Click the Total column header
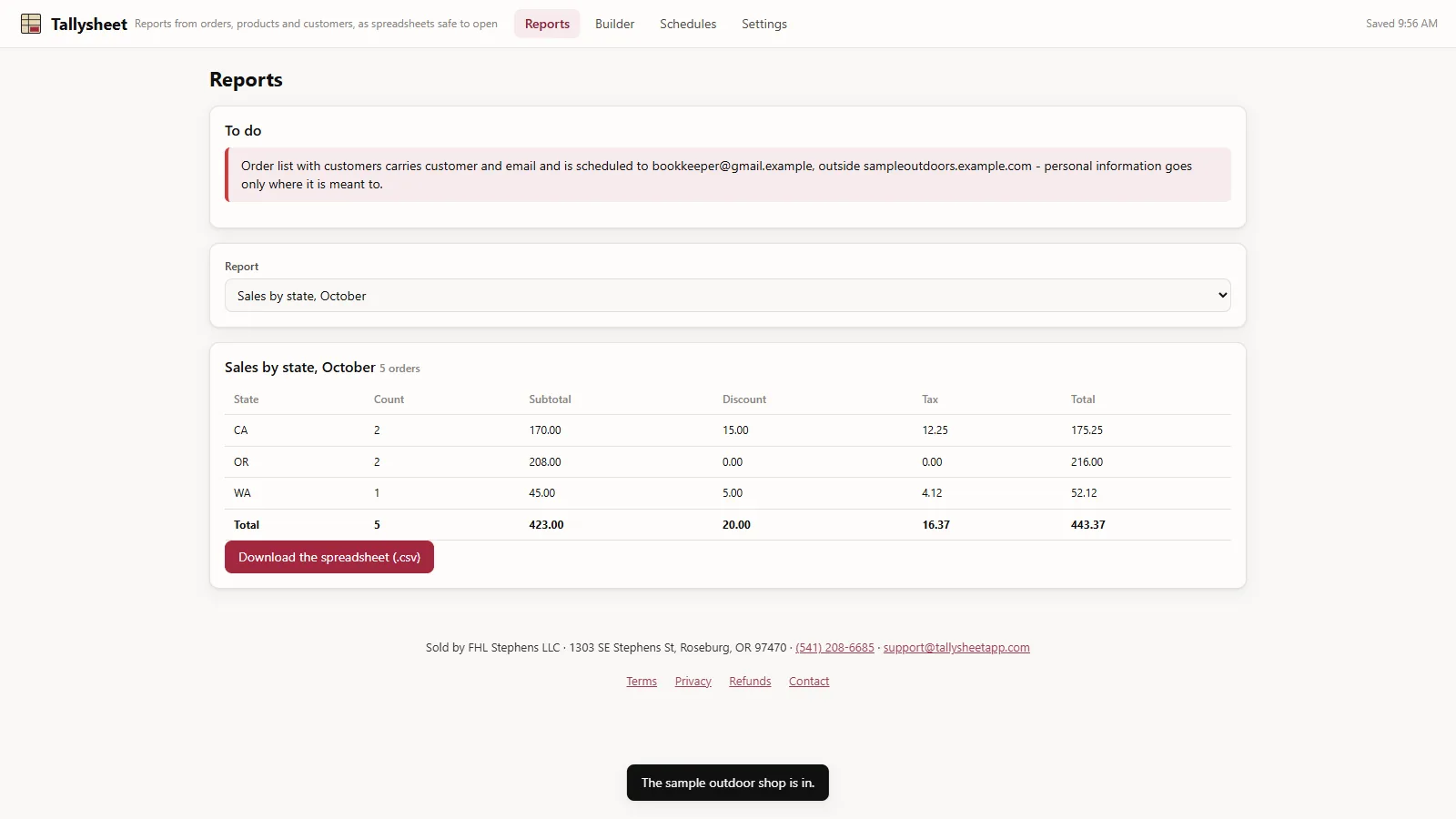 [1083, 399]
